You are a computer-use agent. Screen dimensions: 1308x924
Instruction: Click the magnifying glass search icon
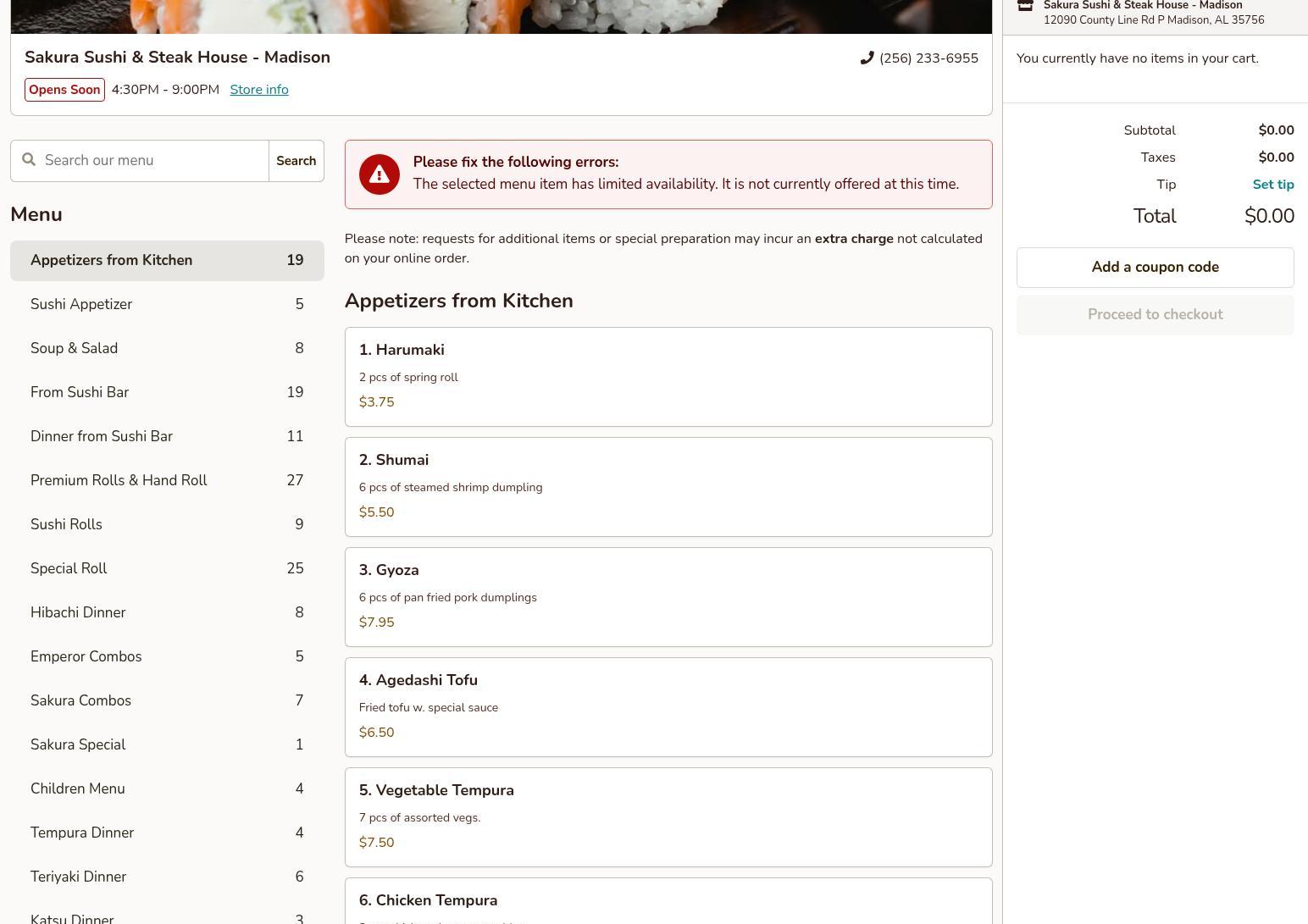29,160
